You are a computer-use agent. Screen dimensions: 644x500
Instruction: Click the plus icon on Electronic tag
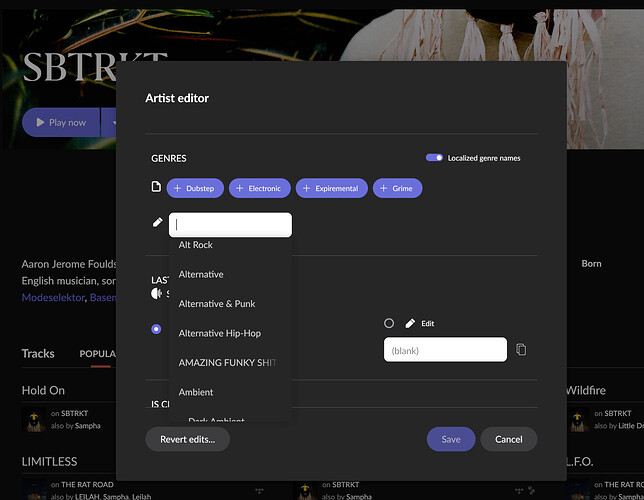click(239, 188)
